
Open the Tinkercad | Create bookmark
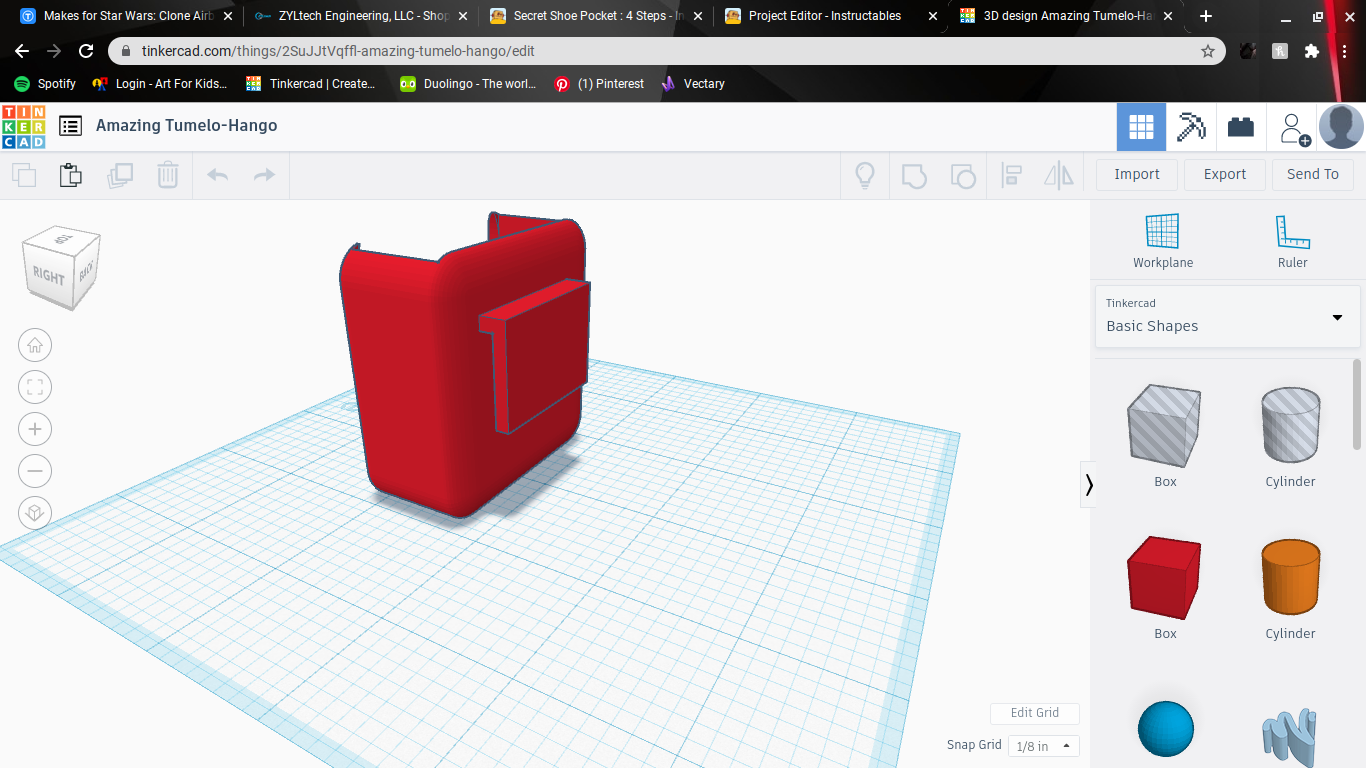pyautogui.click(x=311, y=84)
